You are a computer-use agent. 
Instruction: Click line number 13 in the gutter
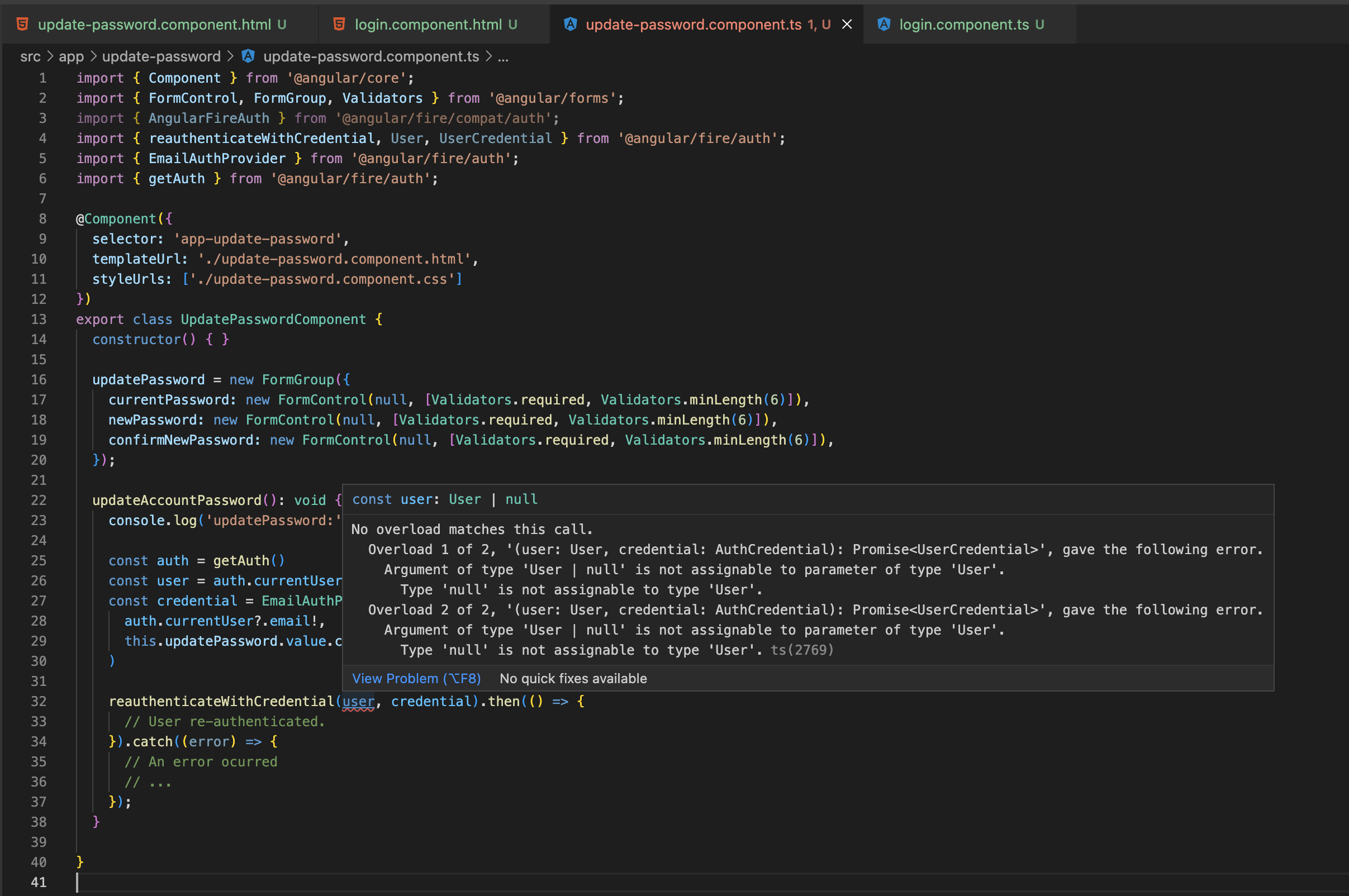[x=39, y=320]
